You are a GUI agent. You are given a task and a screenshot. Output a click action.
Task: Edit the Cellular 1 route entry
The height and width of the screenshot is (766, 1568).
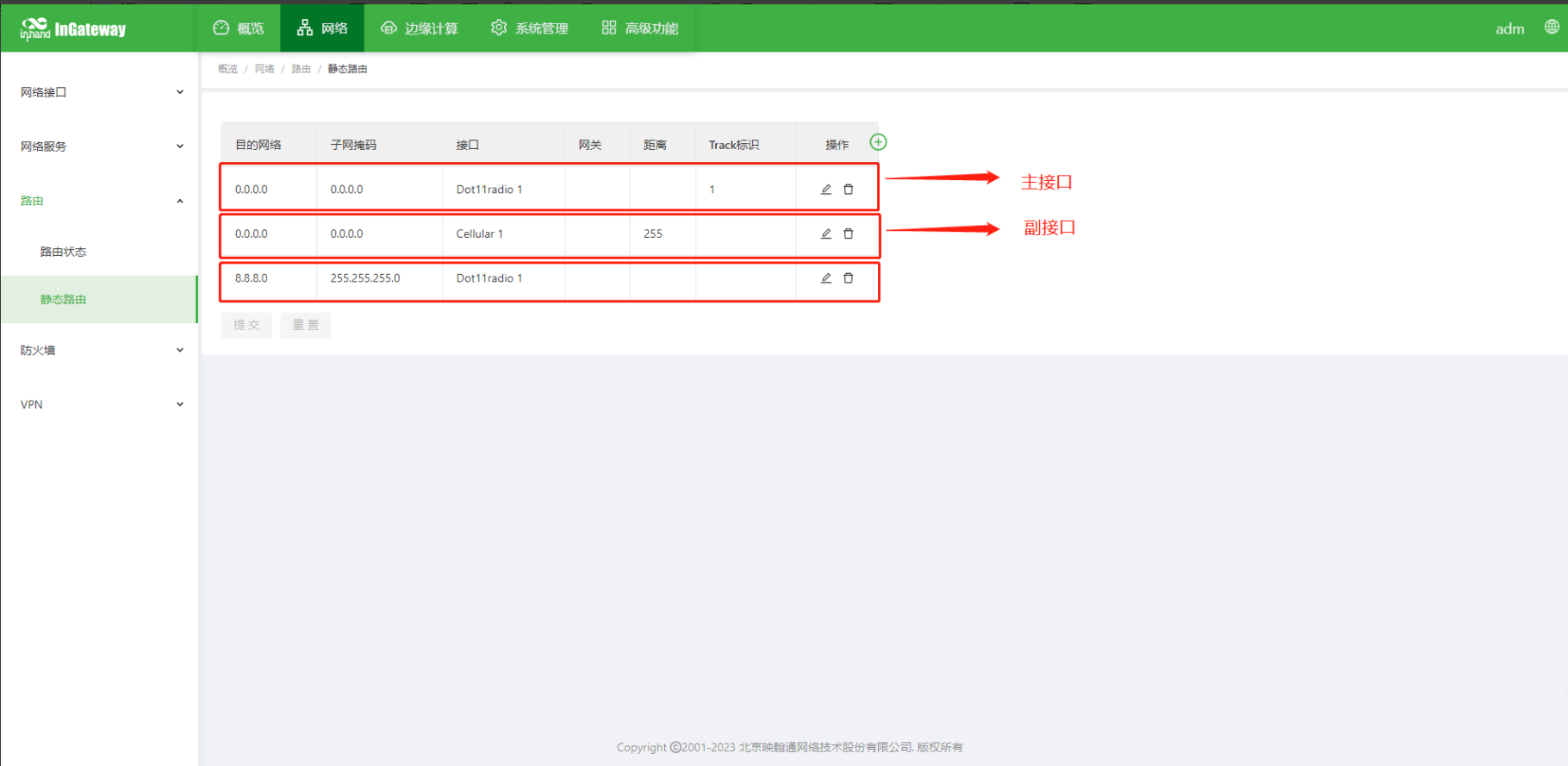tap(825, 234)
